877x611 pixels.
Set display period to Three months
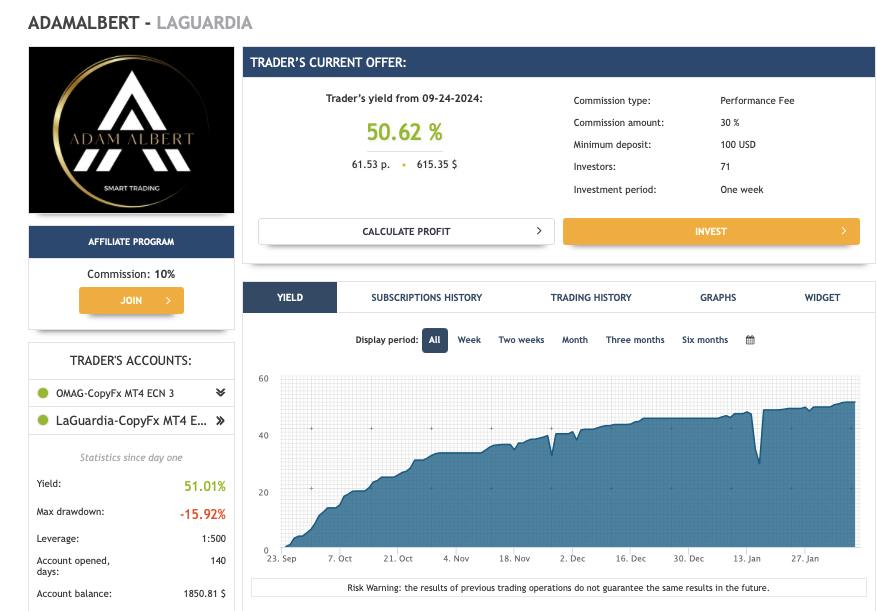[635, 340]
